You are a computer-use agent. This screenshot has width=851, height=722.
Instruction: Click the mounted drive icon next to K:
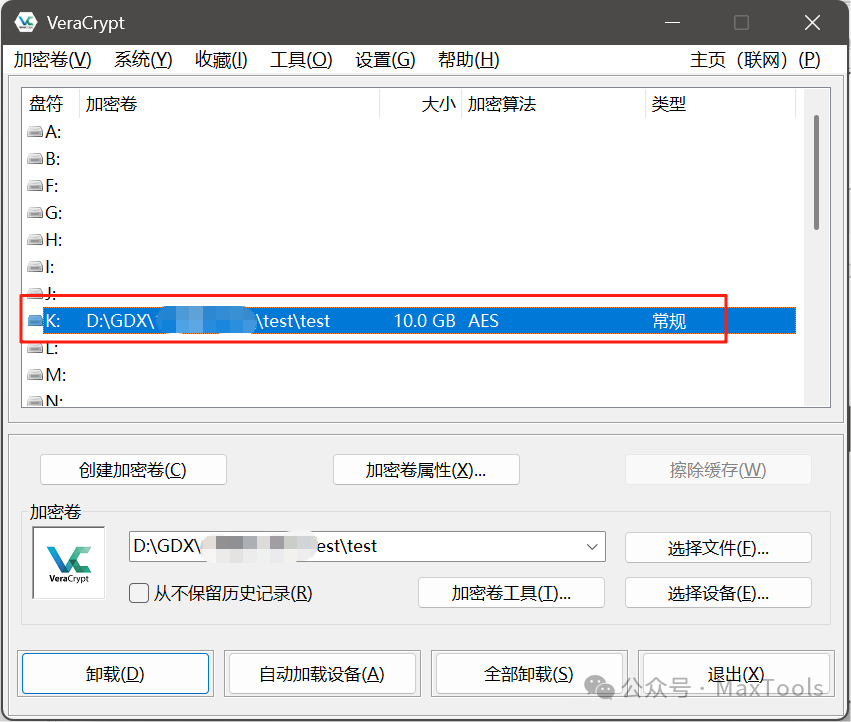tap(35, 321)
